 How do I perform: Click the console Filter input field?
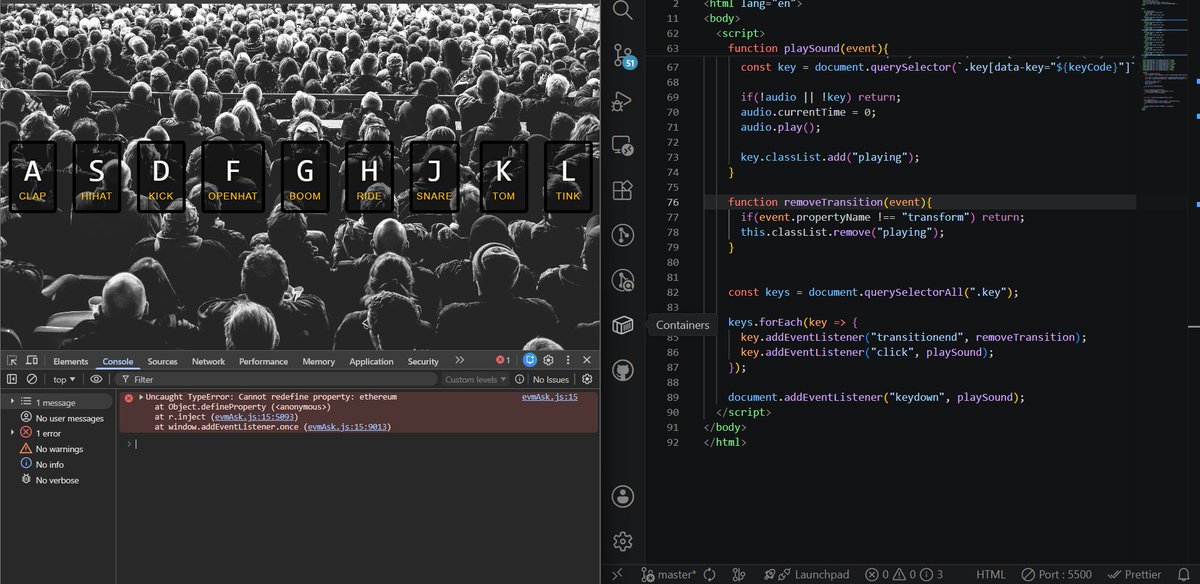pyautogui.click(x=275, y=380)
